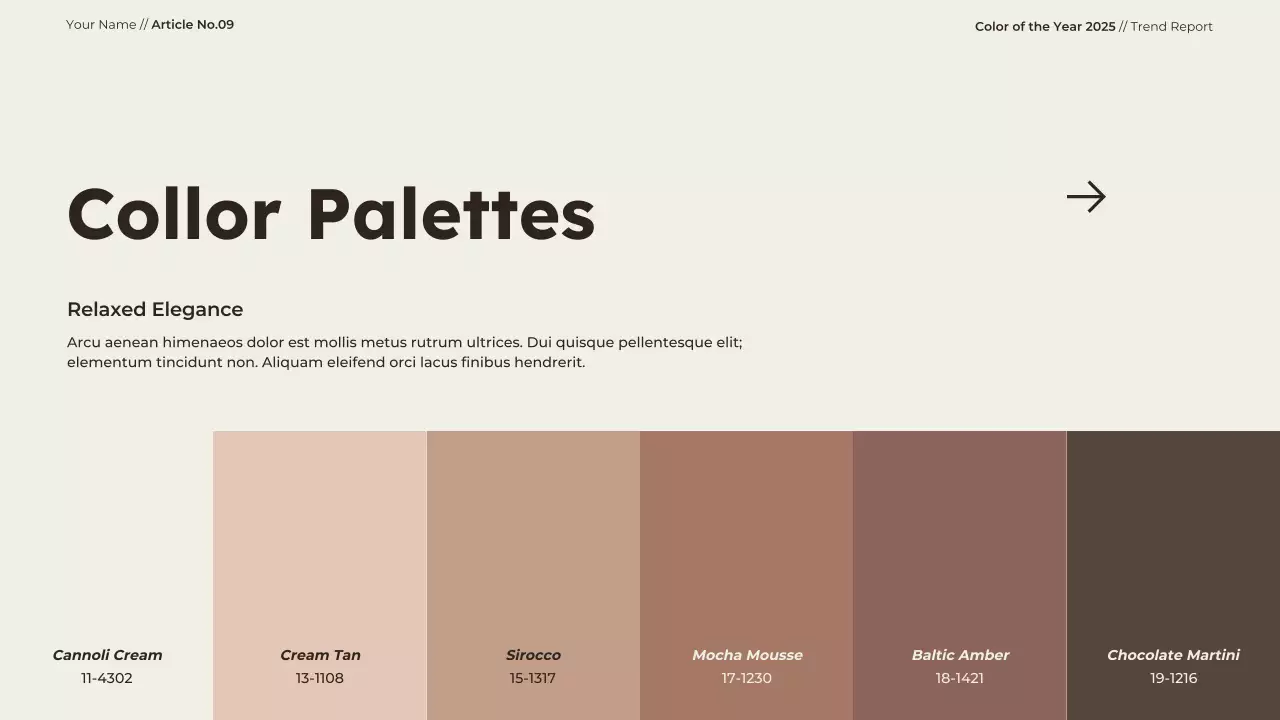Click the Your Name header text

(101, 25)
